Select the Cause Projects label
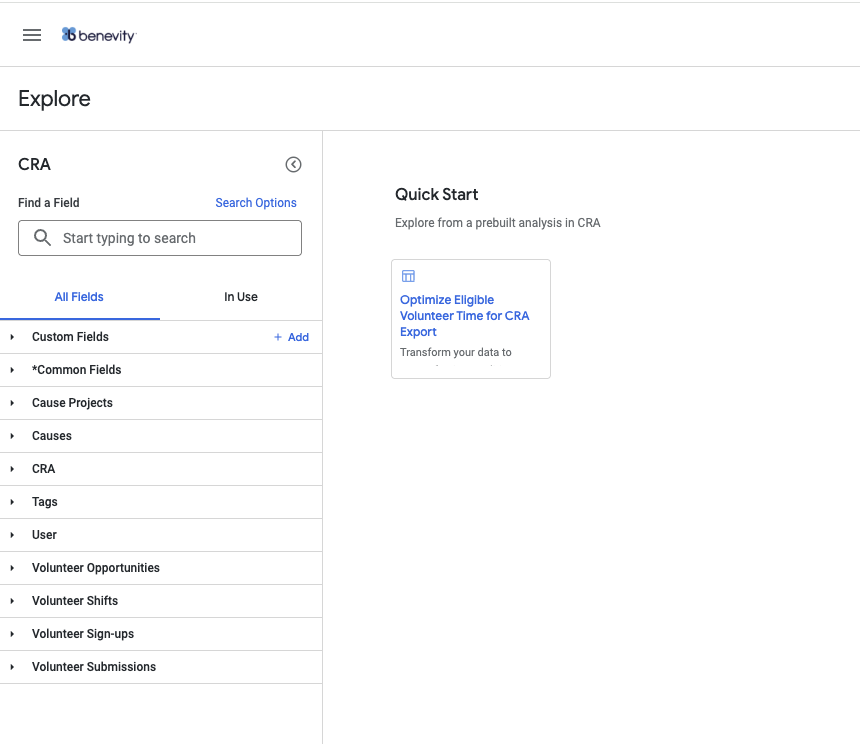The width and height of the screenshot is (860, 744). click(72, 403)
